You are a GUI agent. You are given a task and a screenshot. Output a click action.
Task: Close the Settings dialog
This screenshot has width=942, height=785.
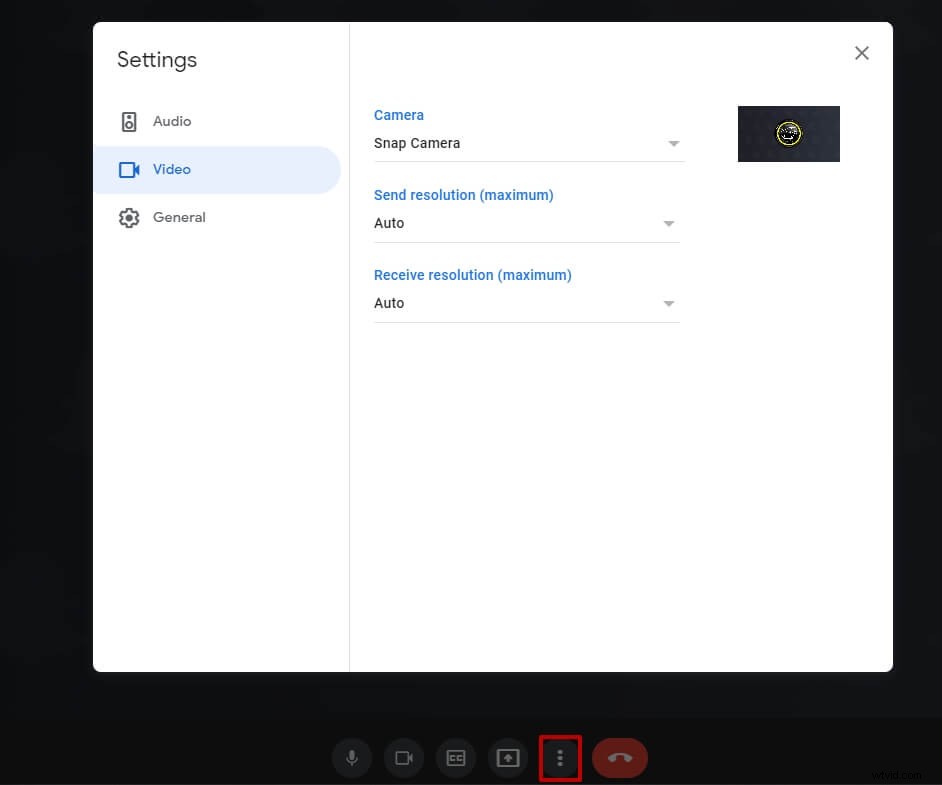pos(861,52)
